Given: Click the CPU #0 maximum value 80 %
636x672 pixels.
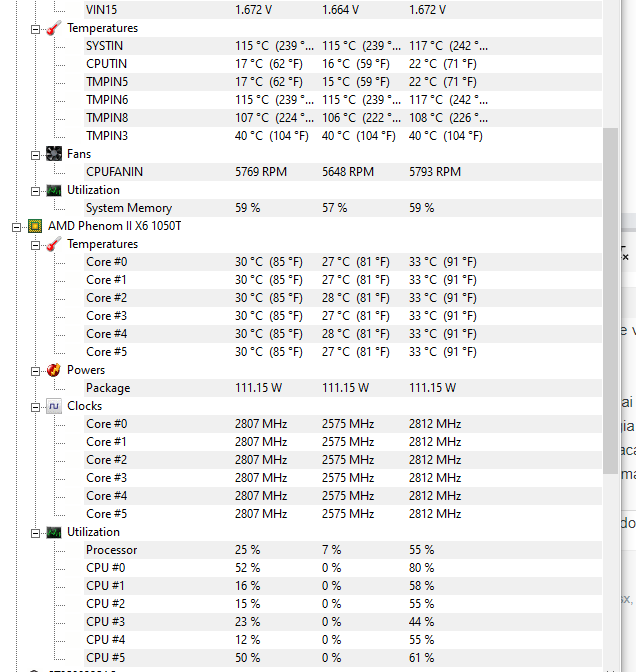Looking at the screenshot, I should [421, 568].
